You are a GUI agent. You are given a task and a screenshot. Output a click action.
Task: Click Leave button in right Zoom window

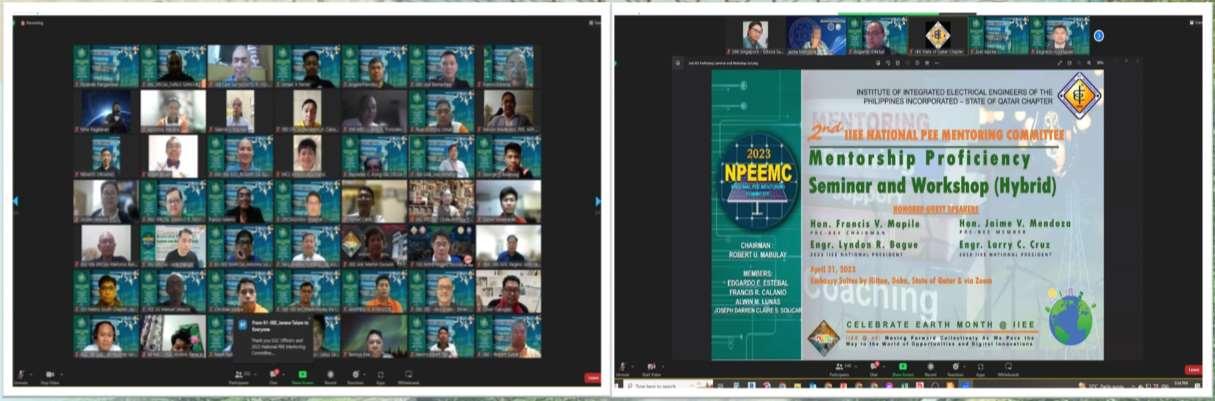tap(1193, 369)
